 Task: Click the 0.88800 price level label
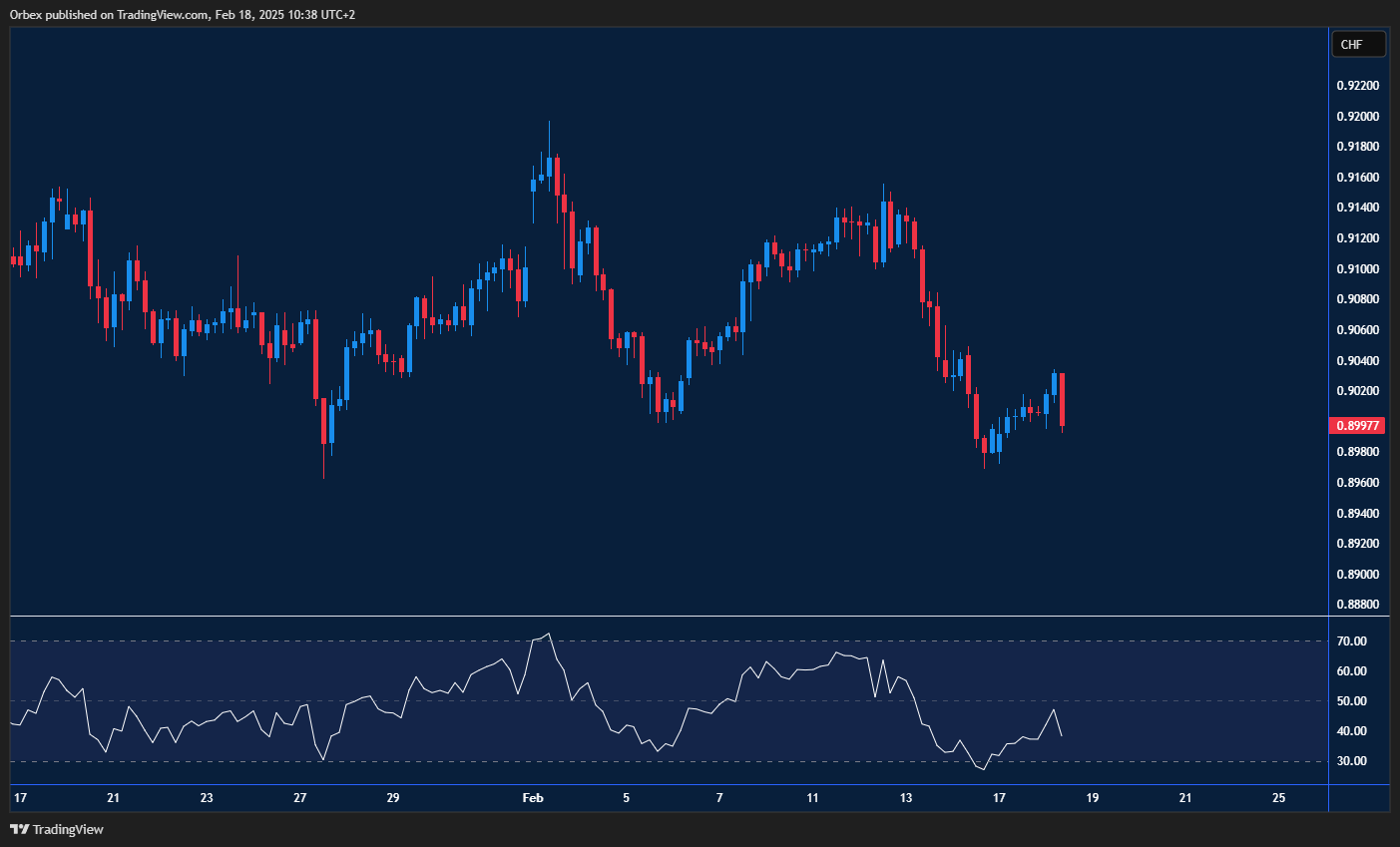(1357, 604)
